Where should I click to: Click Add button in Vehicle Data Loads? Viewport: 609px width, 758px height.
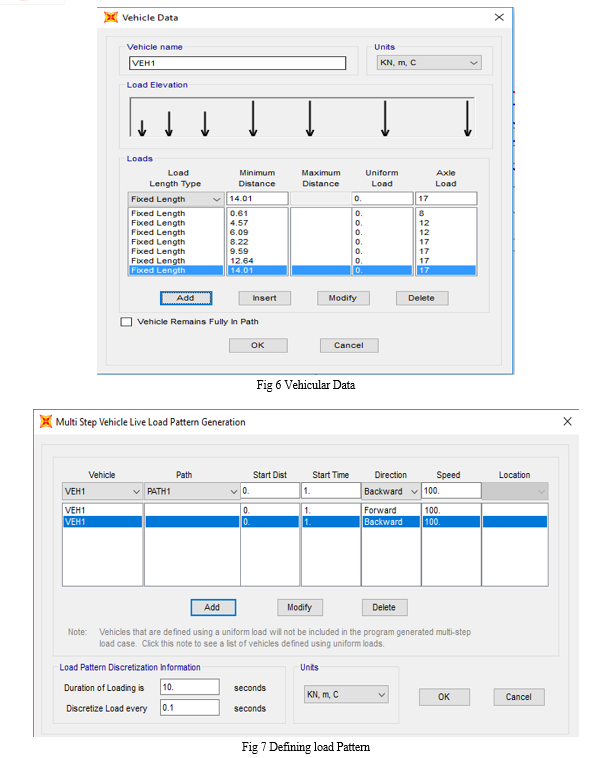coord(186,298)
